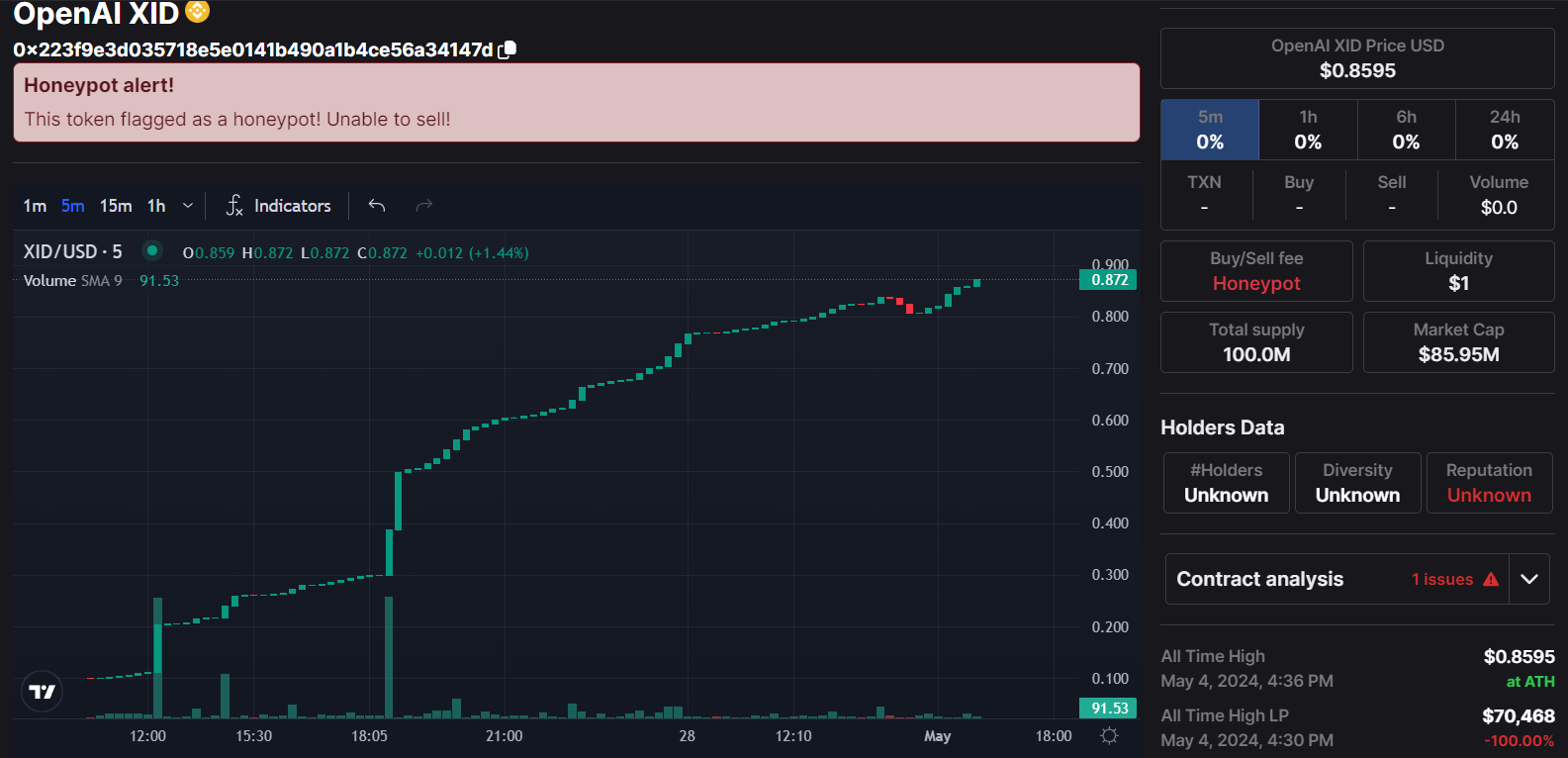Toggle the green market status dot
This screenshot has height=758, width=1568.
pos(152,250)
